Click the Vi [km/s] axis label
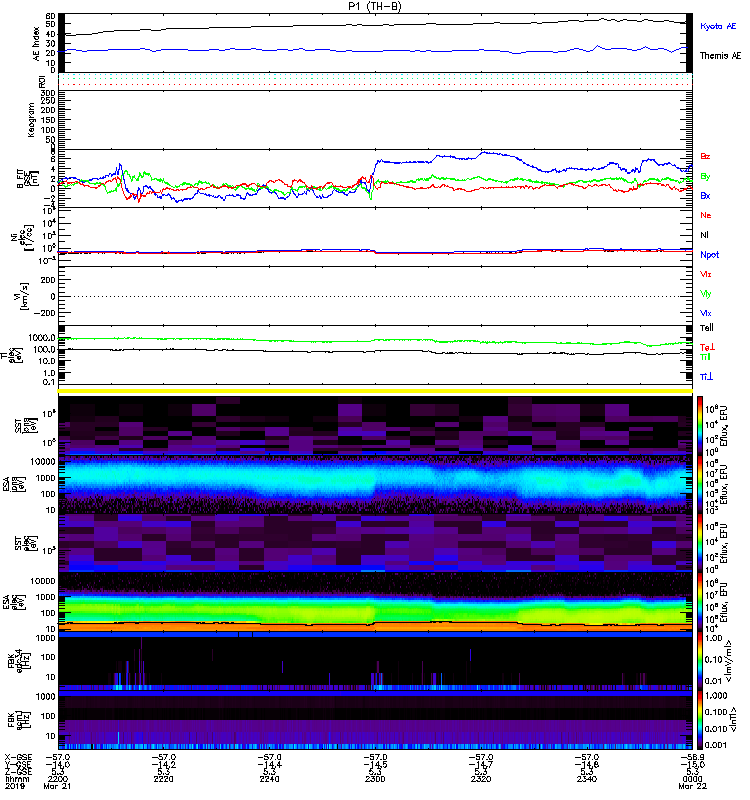The height and width of the screenshot is (800, 750). (x=22, y=296)
